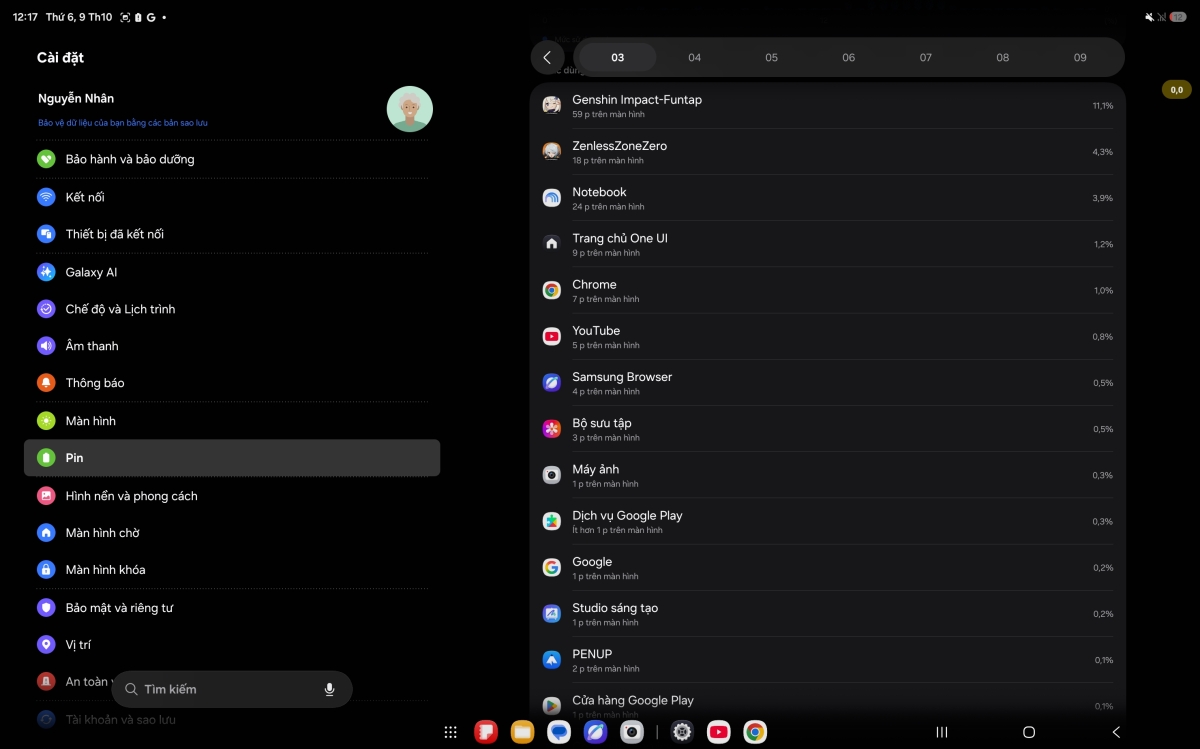Open Samsung Browser usage row
The width and height of the screenshot is (1200, 749).
pyautogui.click(x=828, y=383)
